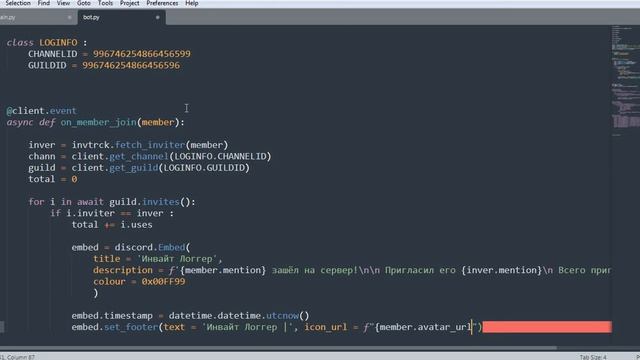This screenshot has width=640, height=360.
Task: Click the horizontal scrollbar at bottom of editor
Action: (278, 348)
